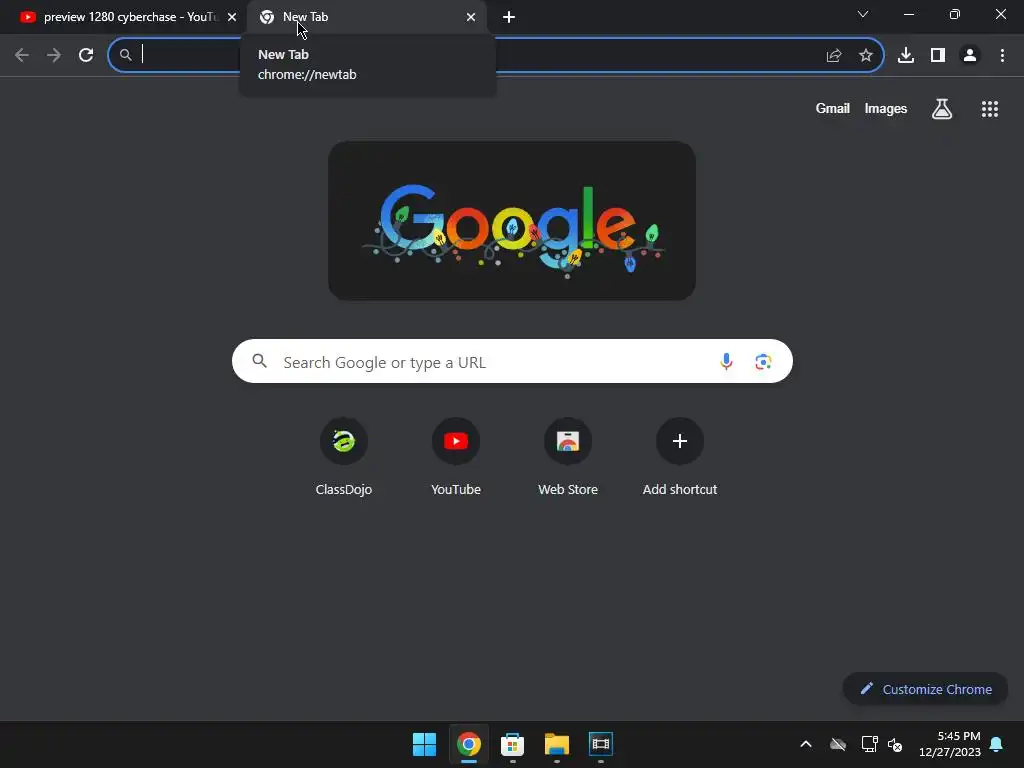The height and width of the screenshot is (768, 1024).
Task: Open a new tab with plus button
Action: [509, 17]
